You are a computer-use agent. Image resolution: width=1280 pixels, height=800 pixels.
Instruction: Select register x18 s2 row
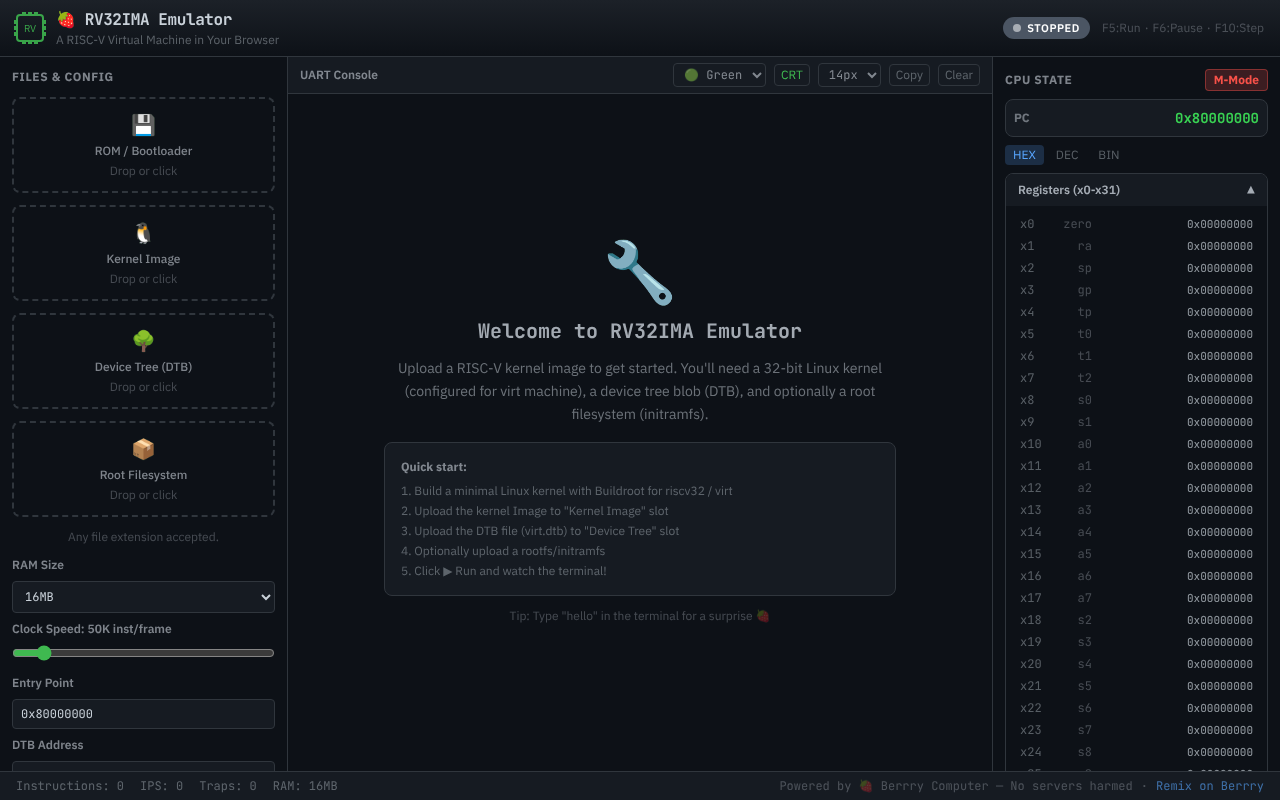(1136, 620)
